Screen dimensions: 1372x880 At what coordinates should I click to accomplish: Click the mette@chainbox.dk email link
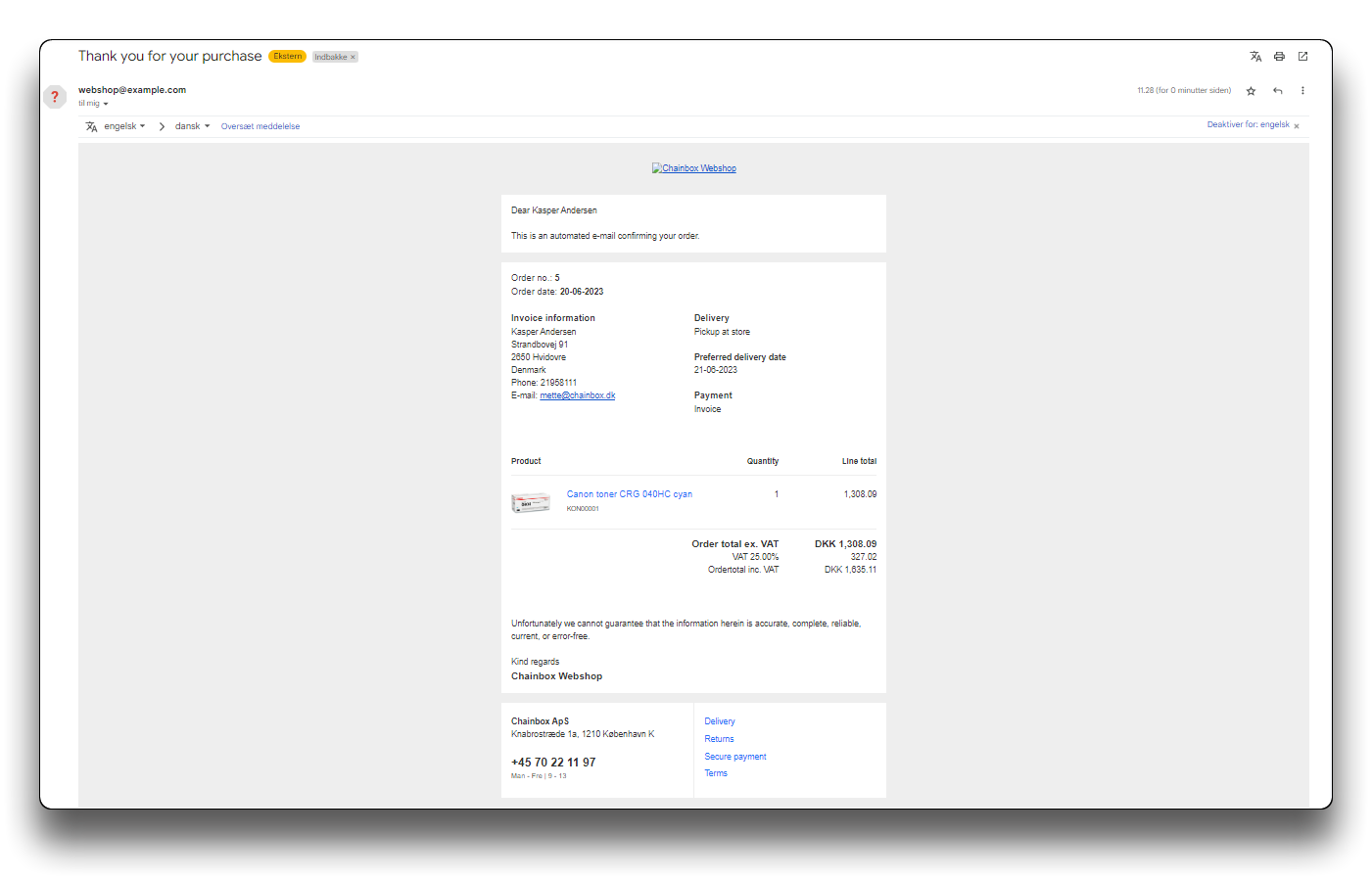pyautogui.click(x=578, y=395)
